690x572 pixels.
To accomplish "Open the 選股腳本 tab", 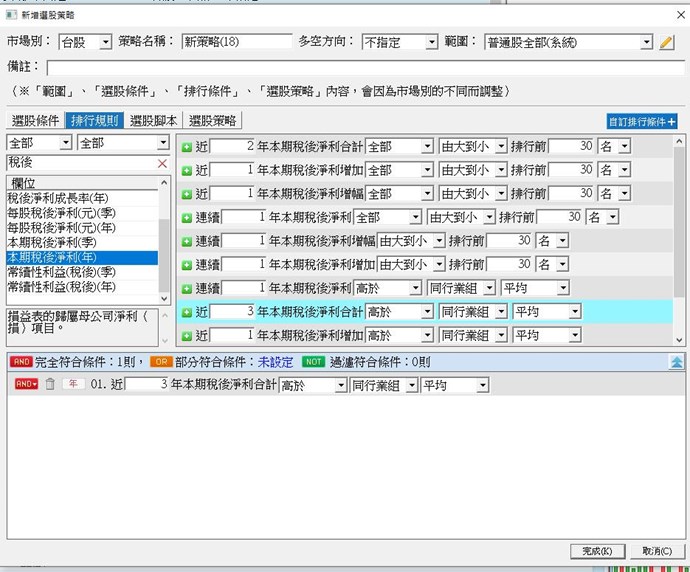I will click(x=154, y=121).
